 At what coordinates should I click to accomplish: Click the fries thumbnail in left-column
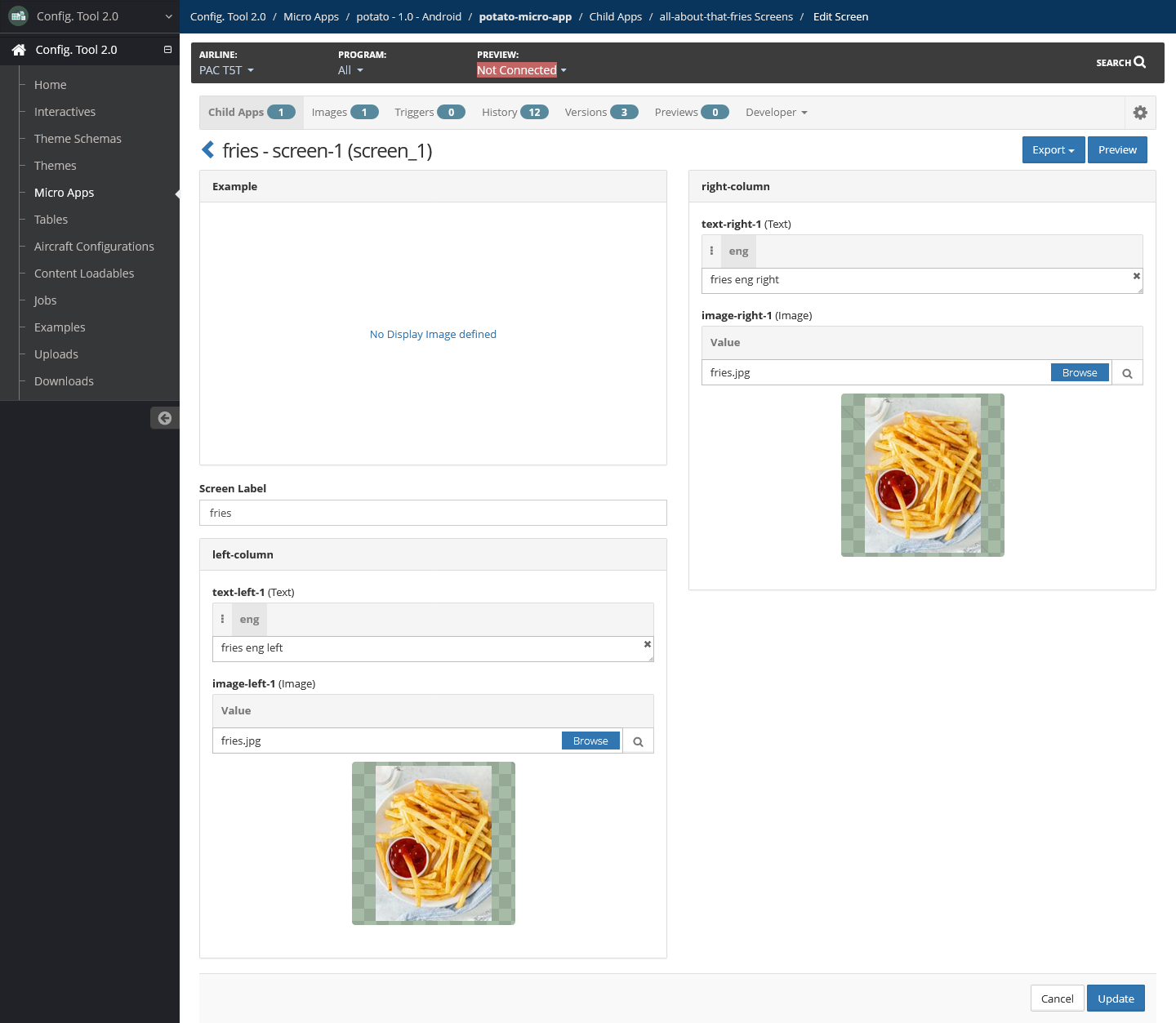(434, 843)
